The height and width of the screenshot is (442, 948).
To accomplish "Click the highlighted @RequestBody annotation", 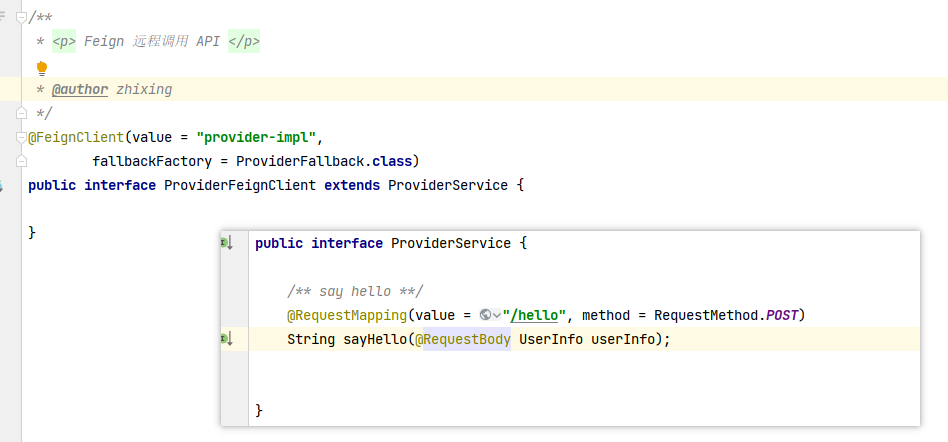I will coord(463,339).
